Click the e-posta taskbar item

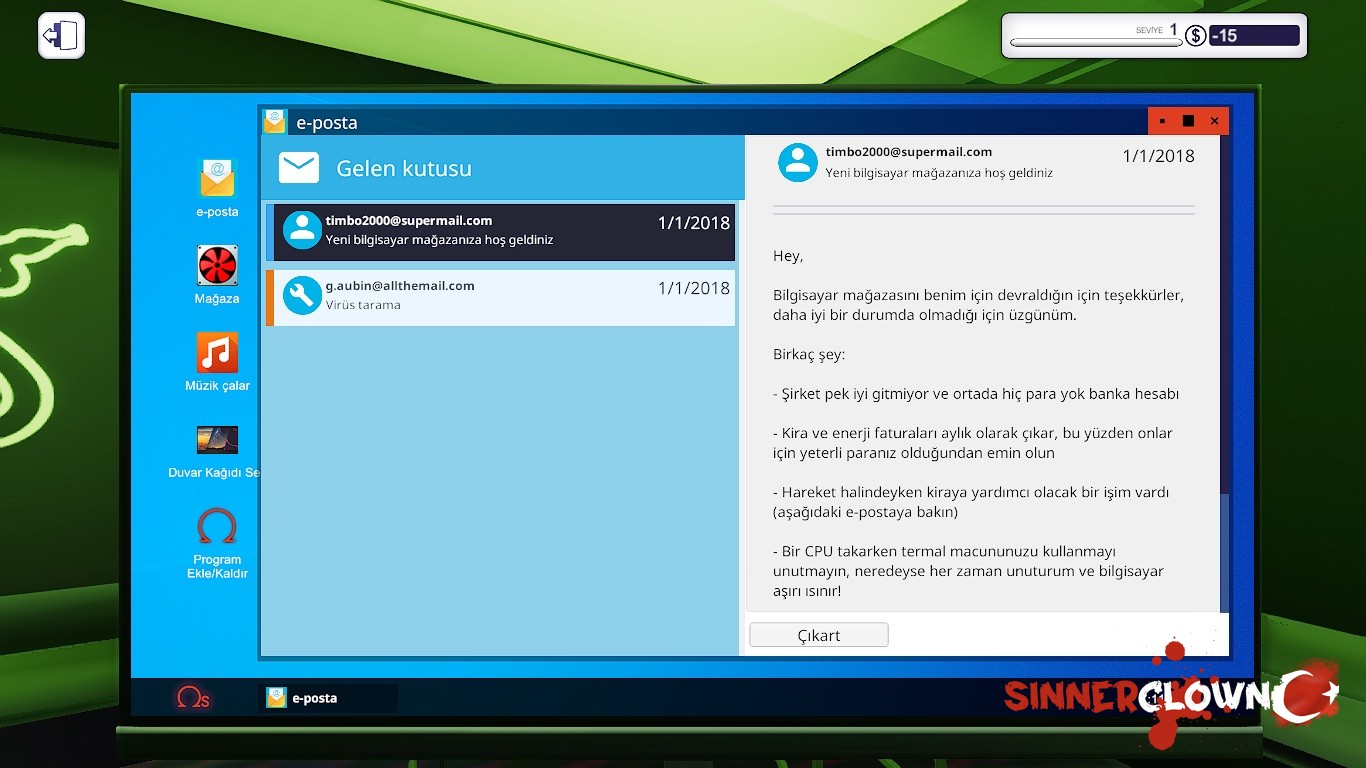[328, 698]
